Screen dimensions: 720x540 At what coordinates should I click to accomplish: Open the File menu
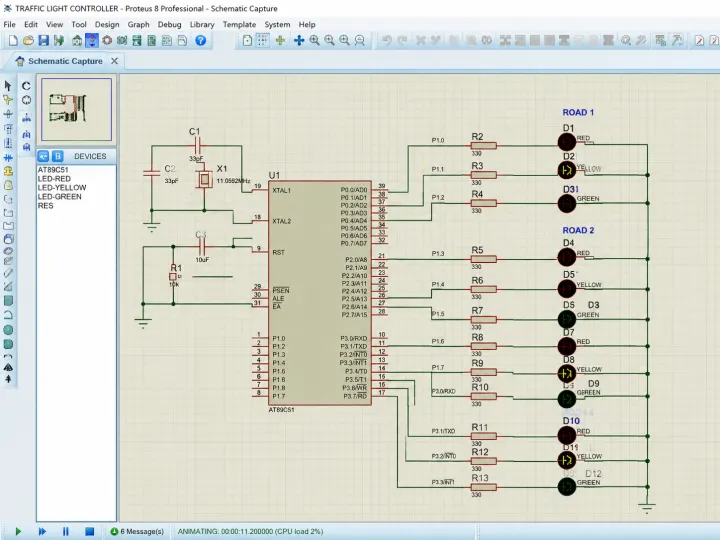(x=9, y=24)
